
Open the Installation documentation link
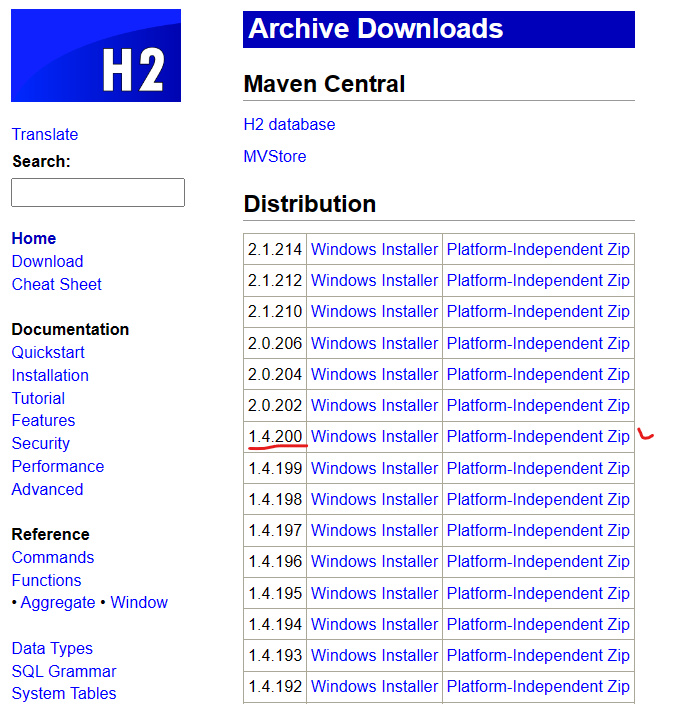pos(50,375)
